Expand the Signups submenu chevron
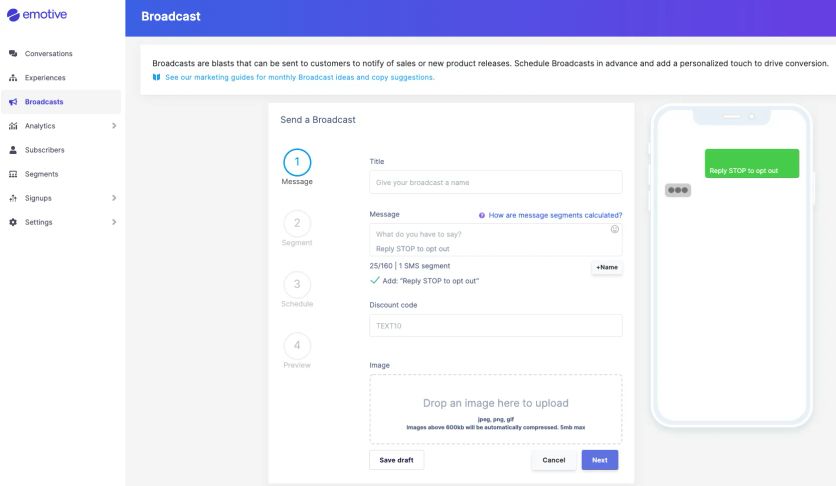The image size is (836, 486). click(x=114, y=198)
